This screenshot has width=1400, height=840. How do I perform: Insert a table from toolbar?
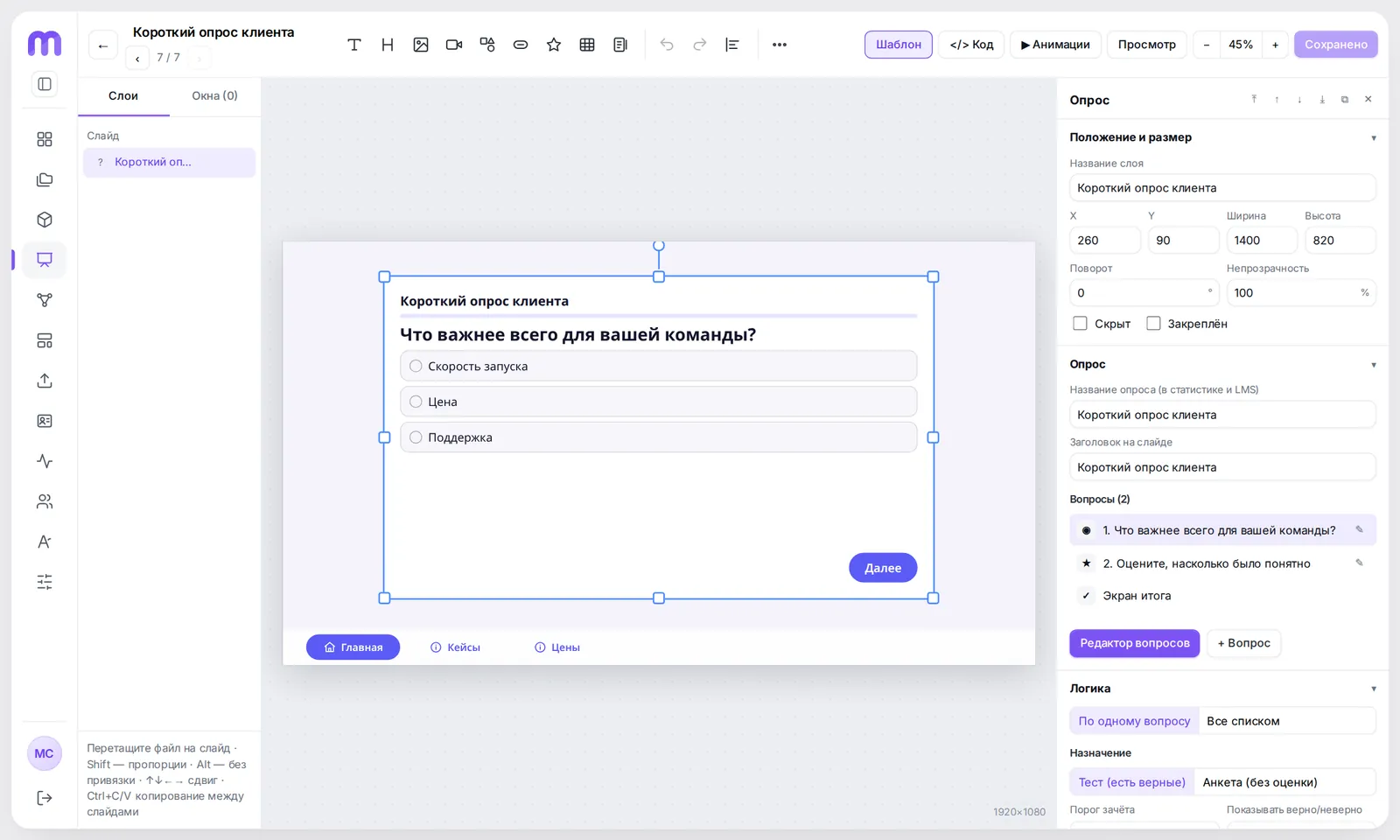pyautogui.click(x=587, y=45)
